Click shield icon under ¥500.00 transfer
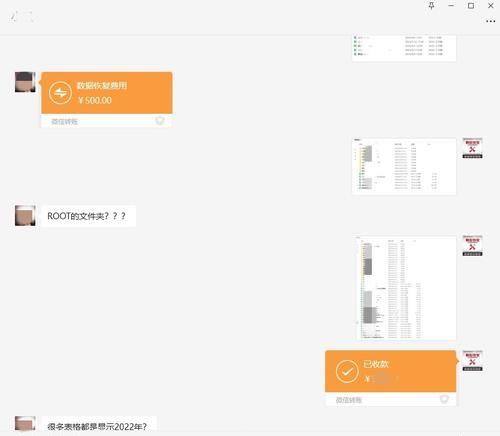The width and height of the screenshot is (500, 436). click(x=160, y=120)
